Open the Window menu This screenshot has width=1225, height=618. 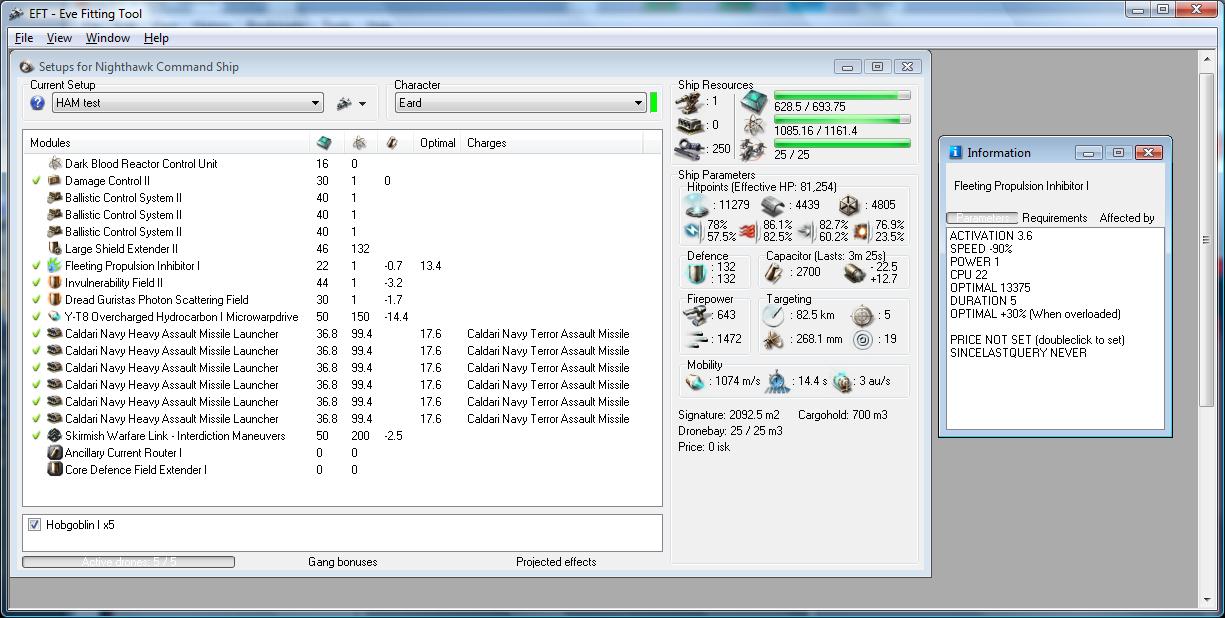coord(107,38)
